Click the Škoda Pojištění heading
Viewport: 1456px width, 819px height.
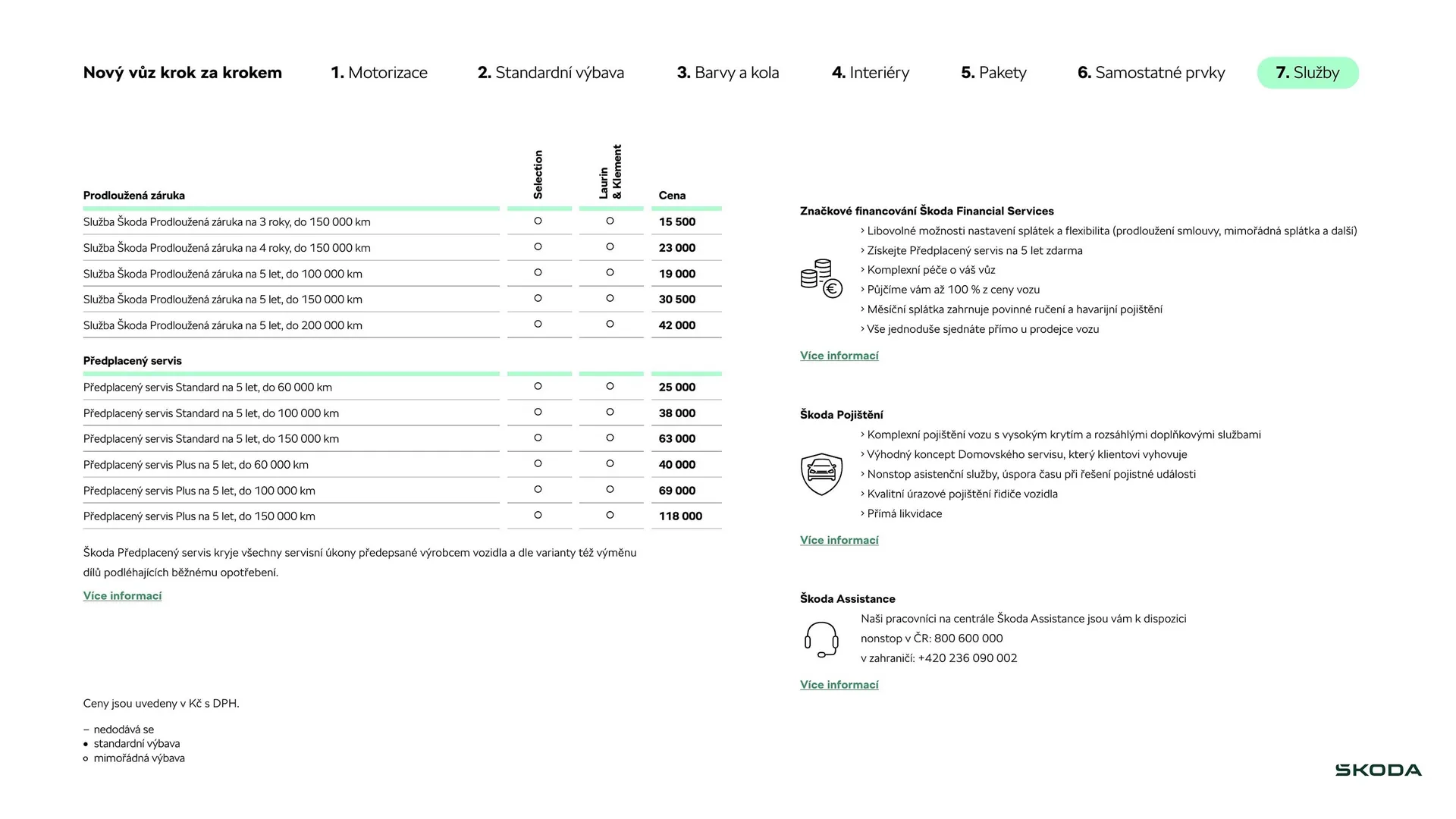click(x=842, y=415)
